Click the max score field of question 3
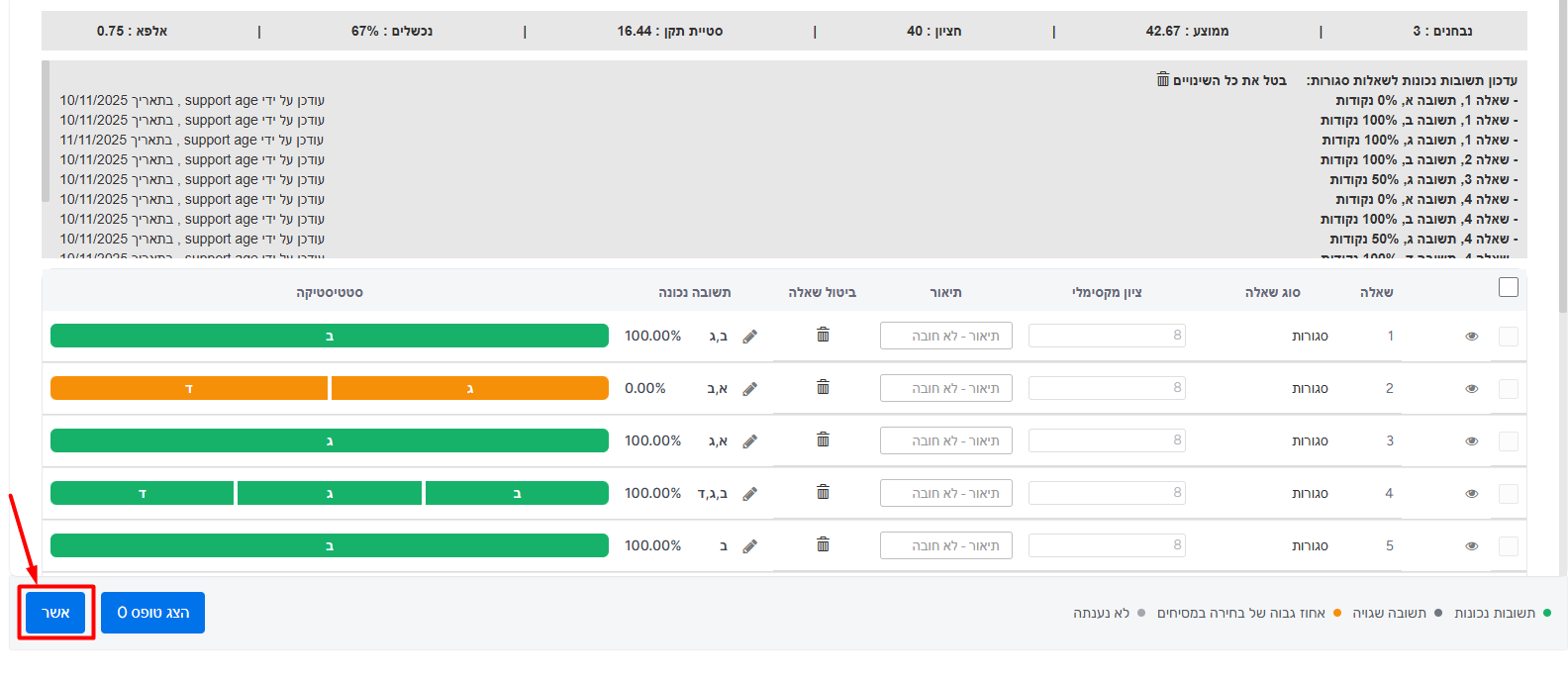1568x683 pixels. point(1107,440)
